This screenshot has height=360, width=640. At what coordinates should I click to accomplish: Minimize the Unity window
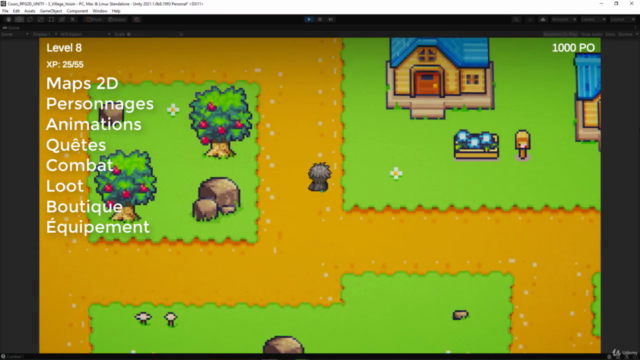601,4
